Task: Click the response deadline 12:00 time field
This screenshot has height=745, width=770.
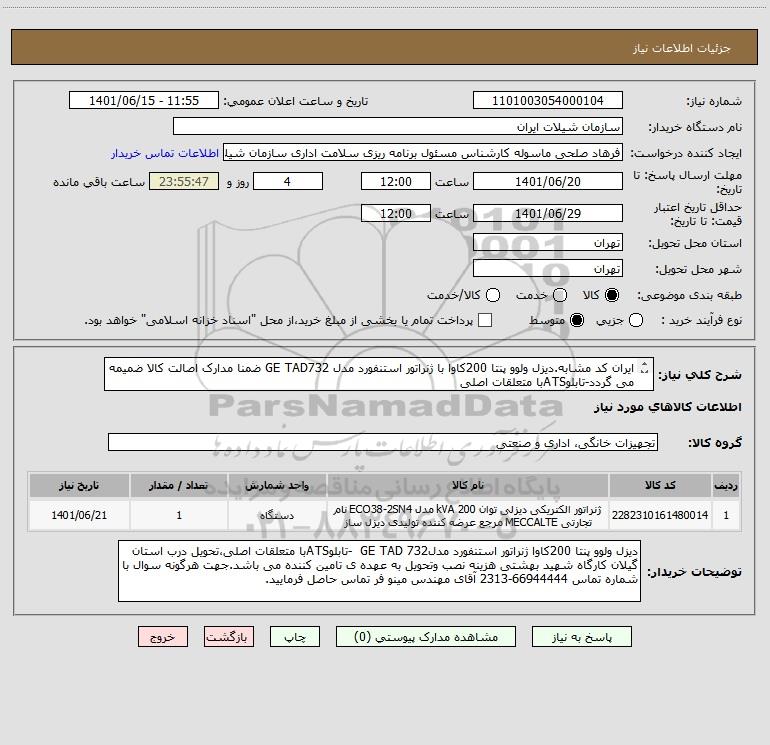Action: 396,182
